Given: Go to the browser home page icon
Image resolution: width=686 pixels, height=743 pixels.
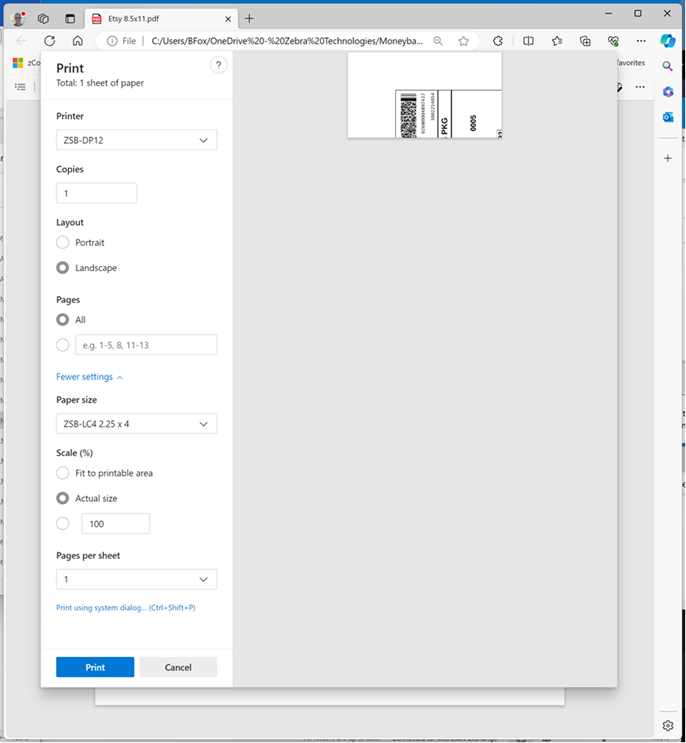Looking at the screenshot, I should [x=78, y=41].
